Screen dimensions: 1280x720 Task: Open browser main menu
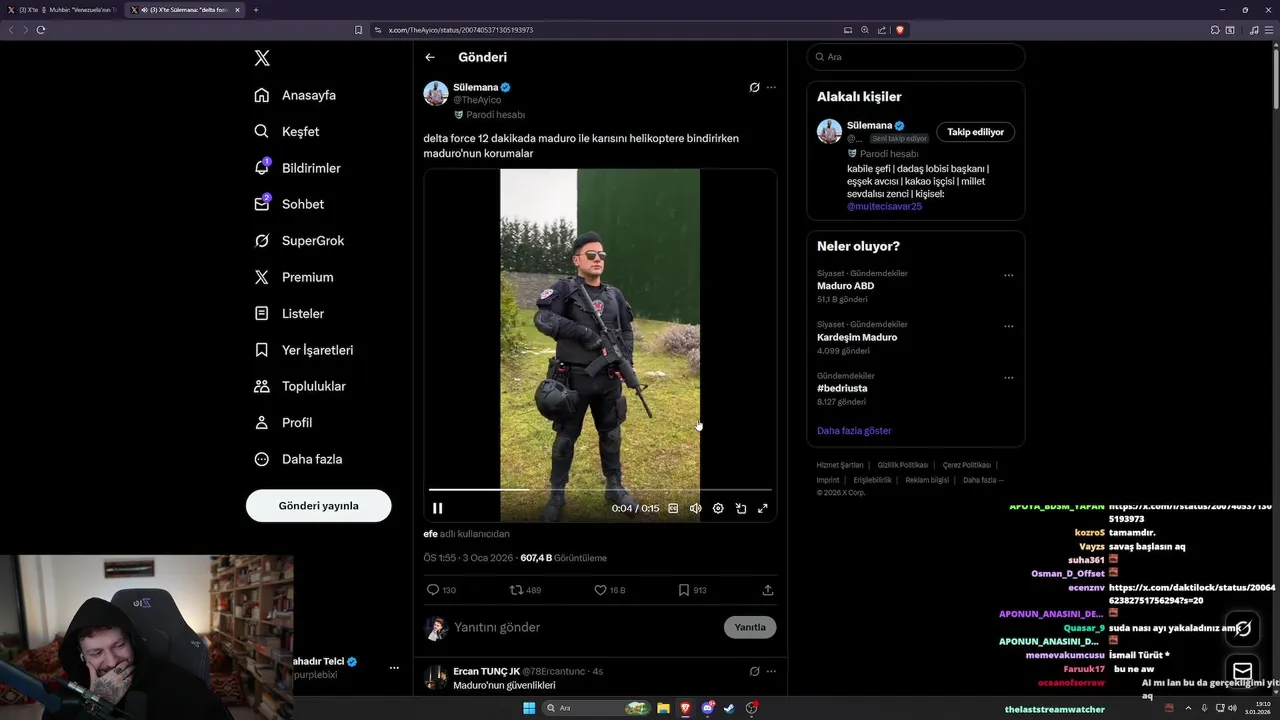1269,30
